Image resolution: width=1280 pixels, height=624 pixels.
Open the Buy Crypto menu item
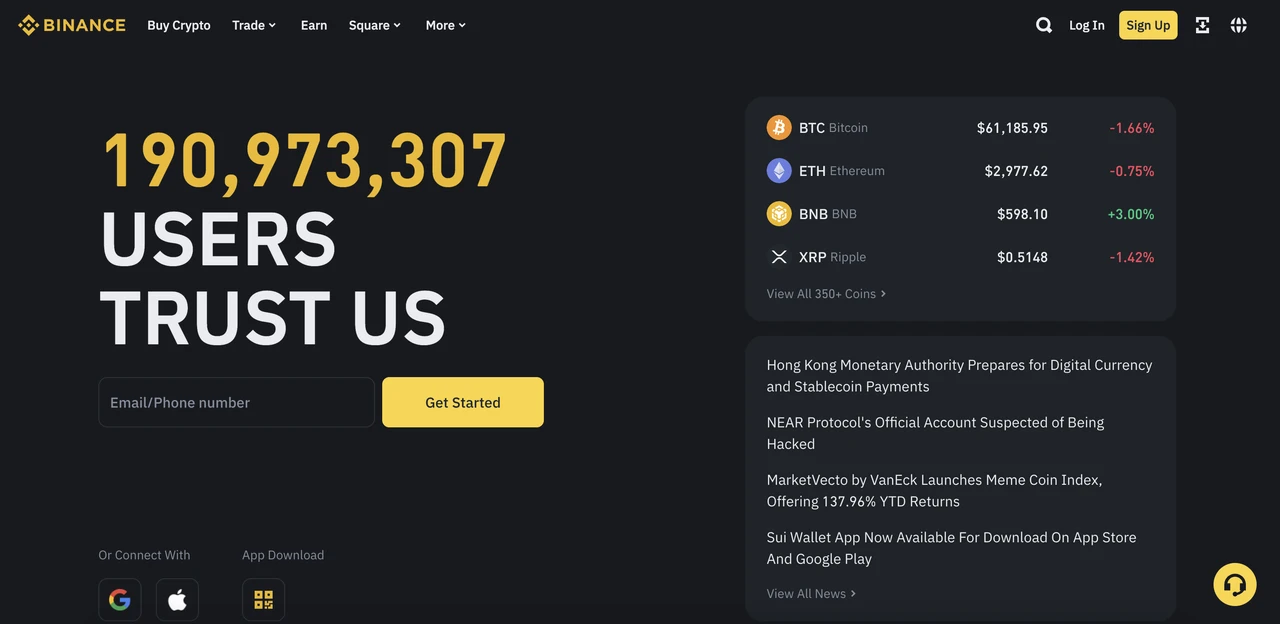(x=179, y=25)
